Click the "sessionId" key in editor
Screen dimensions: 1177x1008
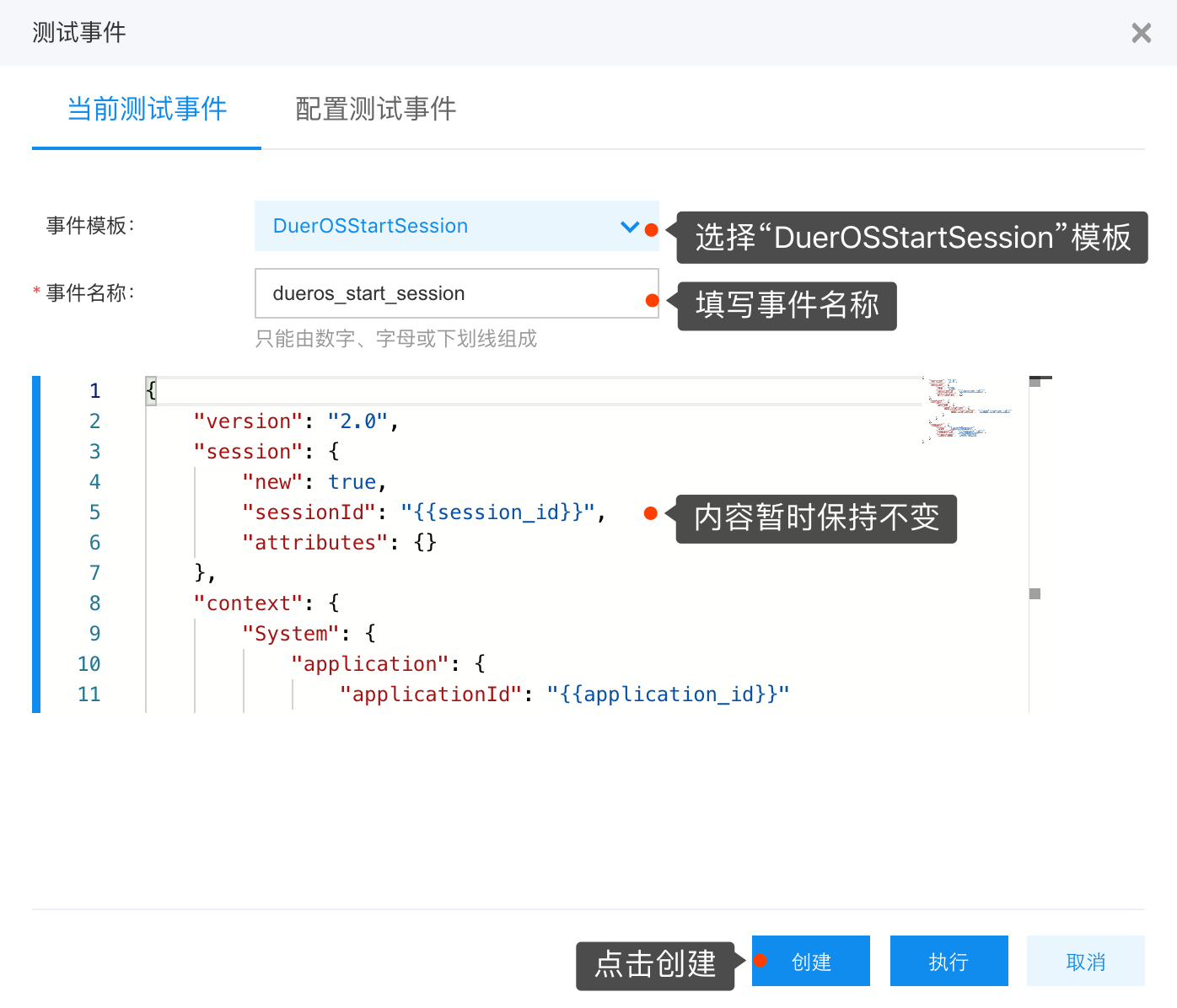[x=309, y=512]
